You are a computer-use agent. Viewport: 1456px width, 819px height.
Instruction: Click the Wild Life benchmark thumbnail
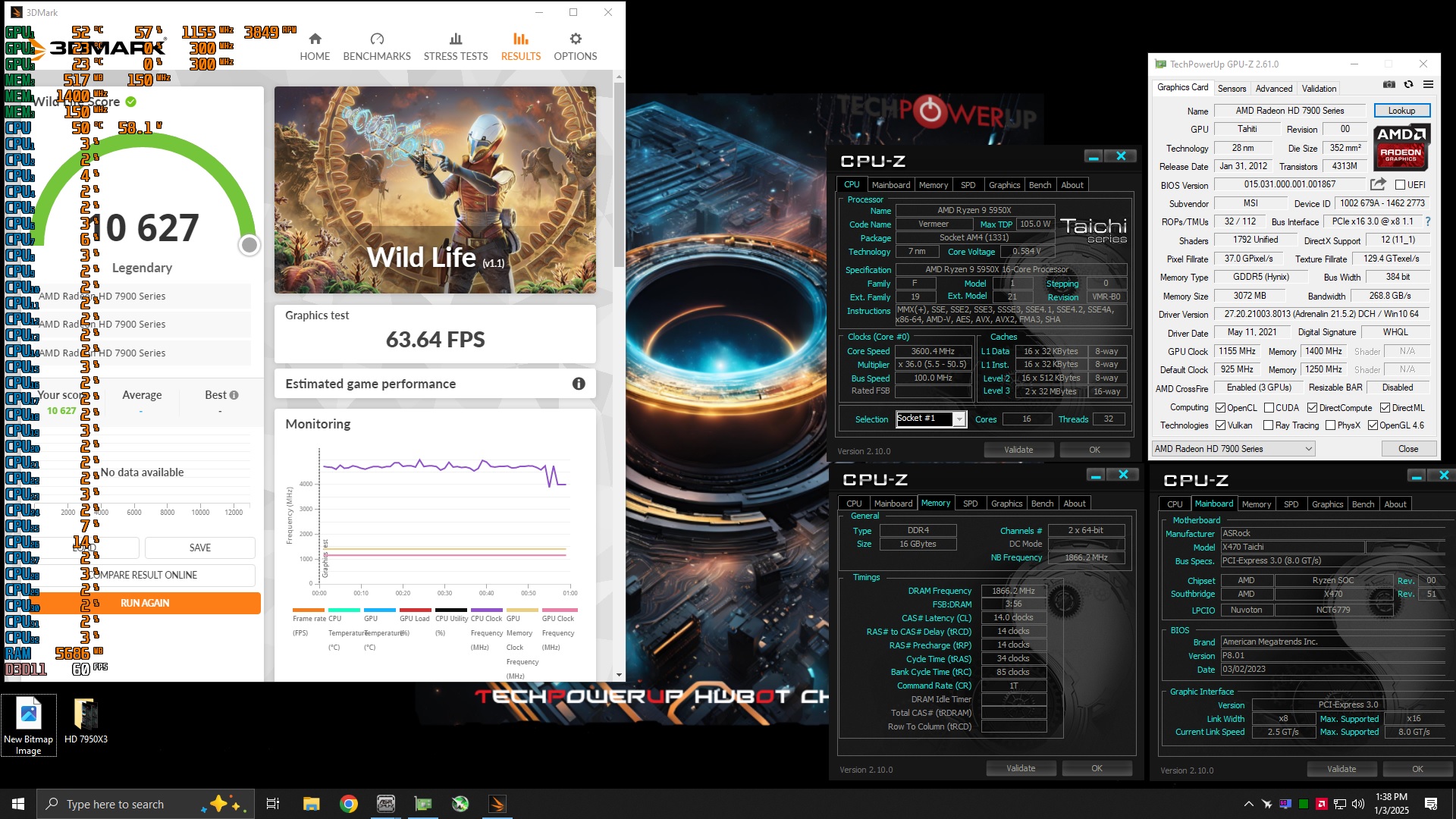point(435,190)
